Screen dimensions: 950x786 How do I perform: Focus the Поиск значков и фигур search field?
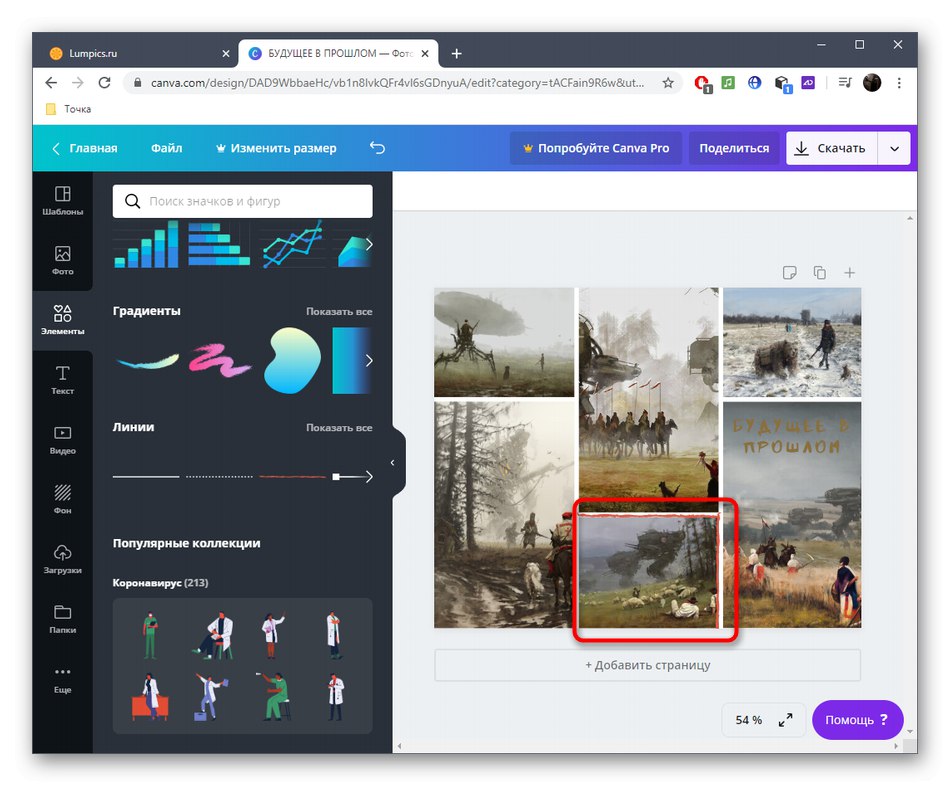coord(242,201)
